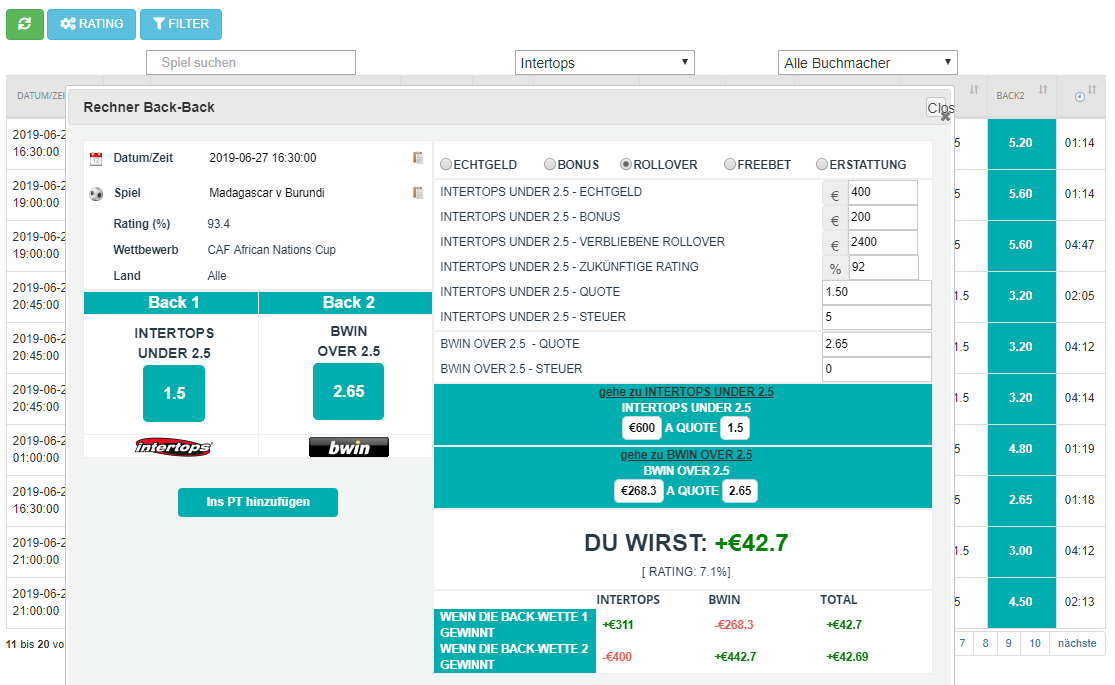
Task: Sort by the clock time column icon
Action: pyautogui.click(x=1079, y=97)
